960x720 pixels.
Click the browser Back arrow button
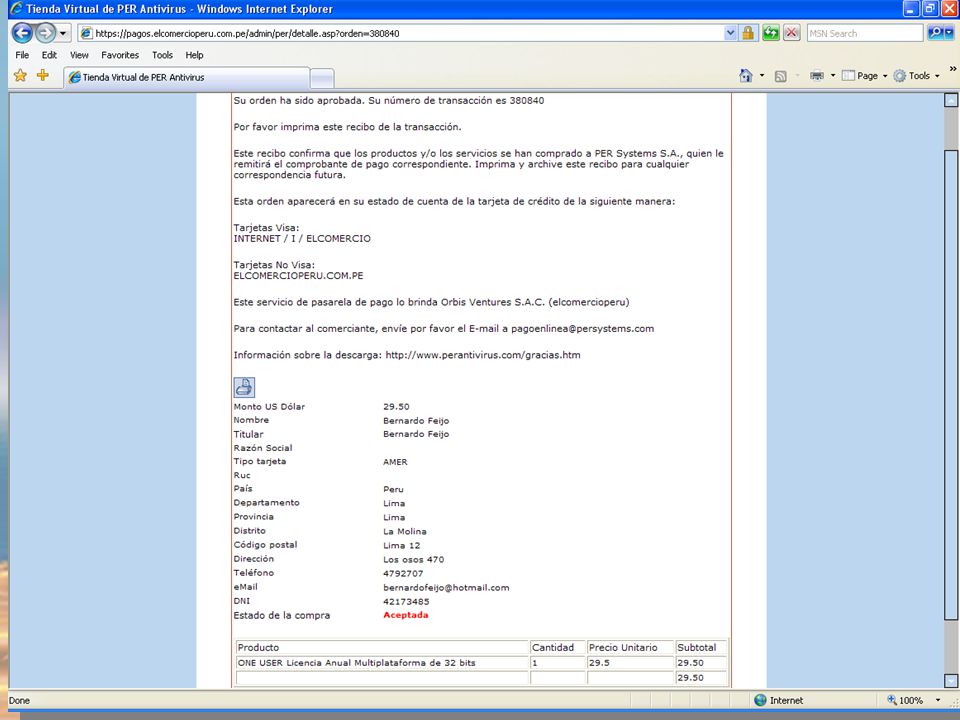(x=22, y=32)
